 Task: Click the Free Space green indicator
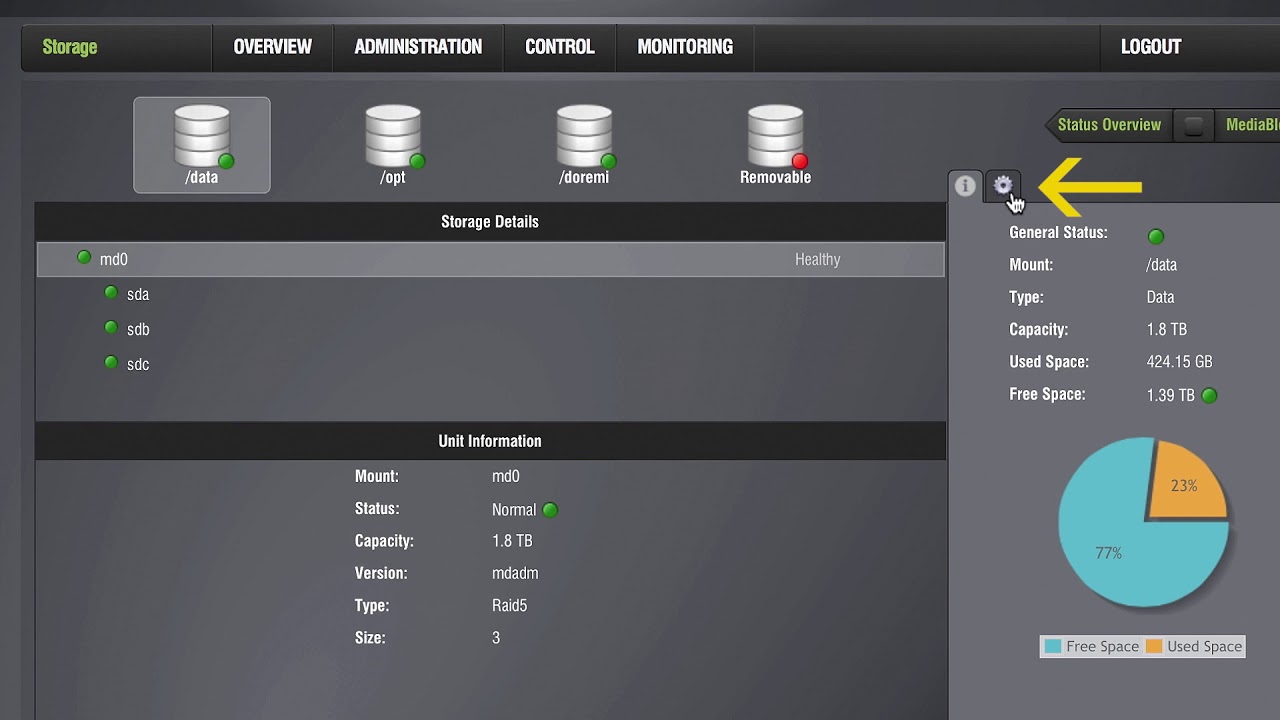(1210, 395)
